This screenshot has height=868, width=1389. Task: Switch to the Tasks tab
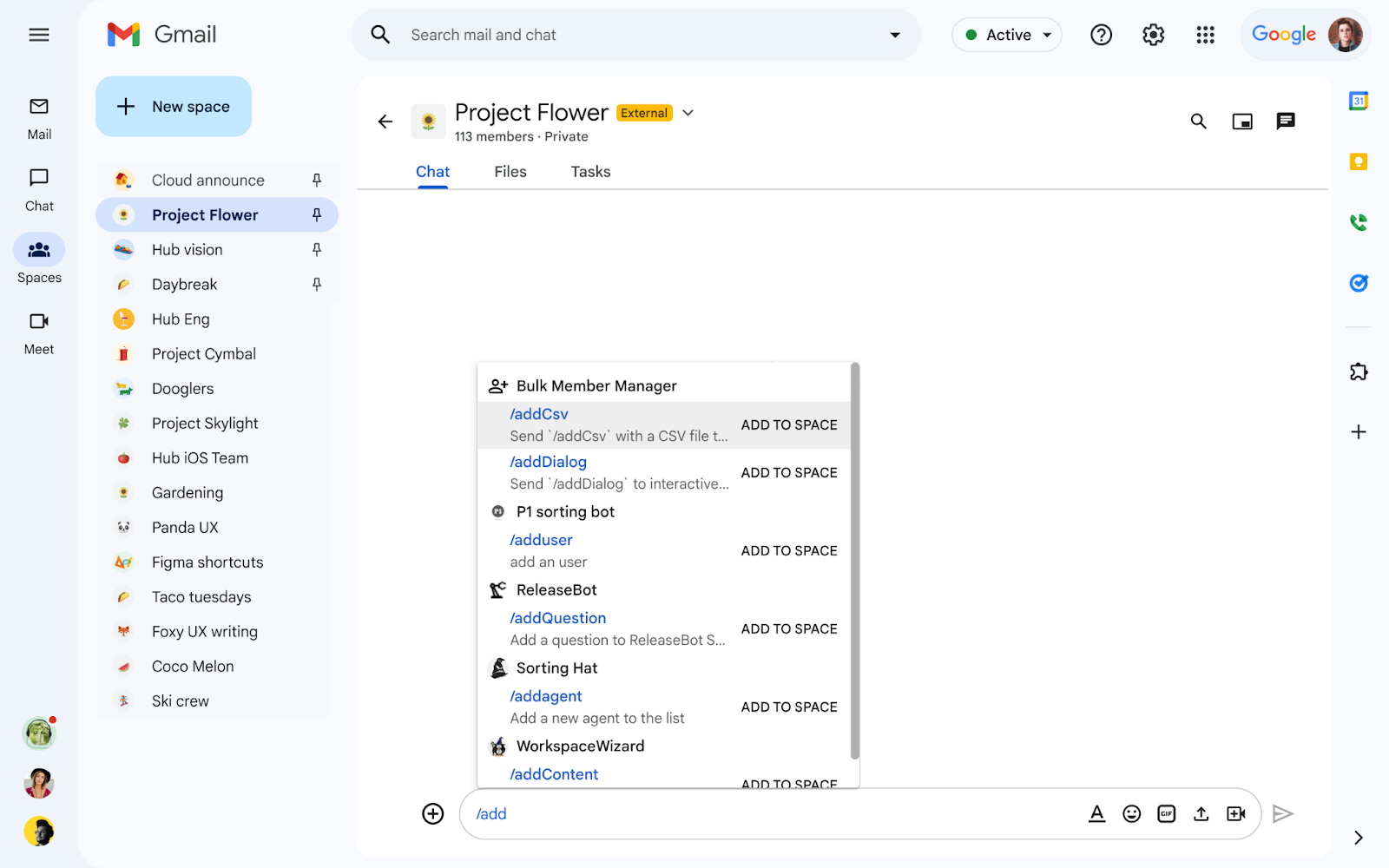click(x=590, y=172)
